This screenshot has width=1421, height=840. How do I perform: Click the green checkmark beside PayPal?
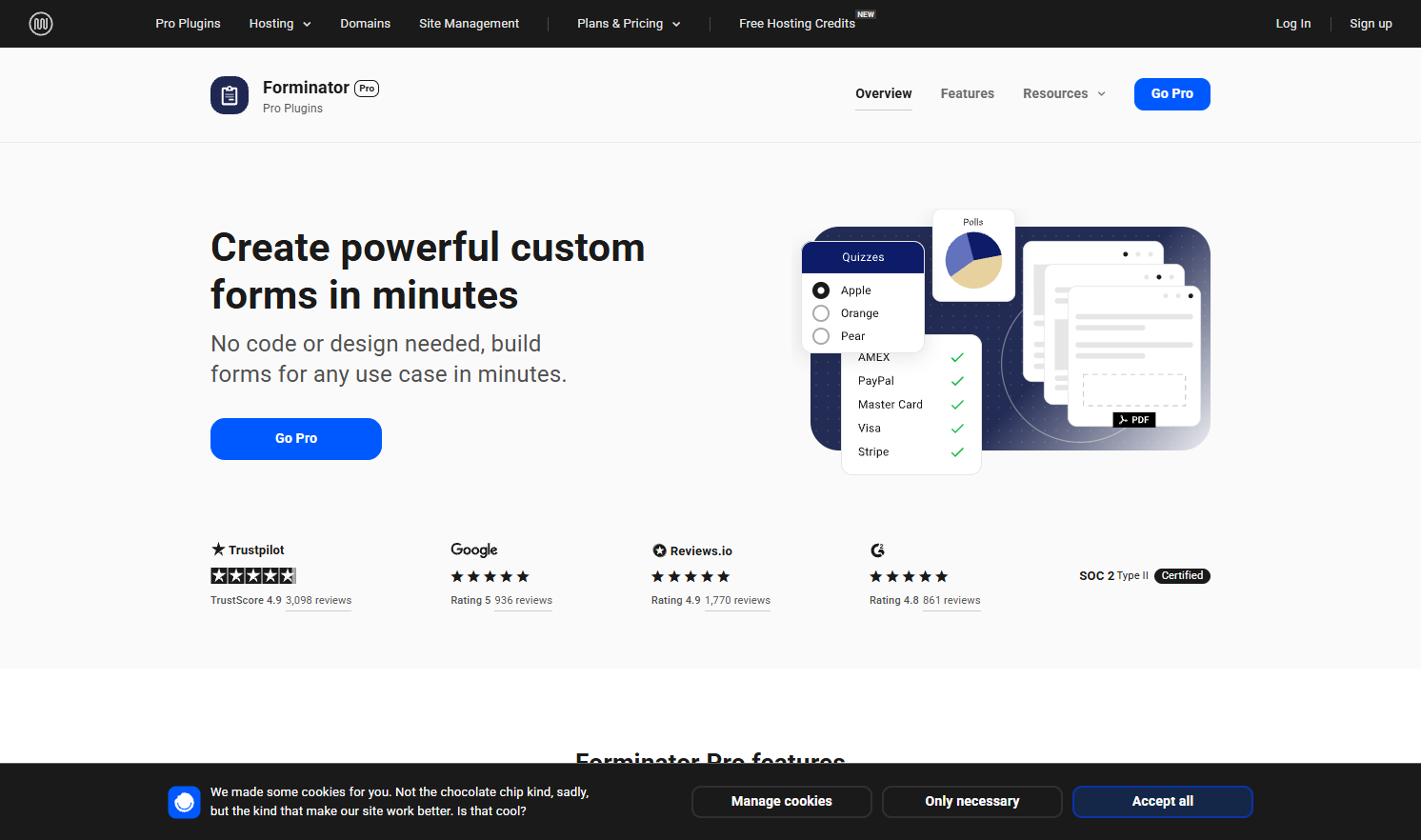[x=957, y=381]
